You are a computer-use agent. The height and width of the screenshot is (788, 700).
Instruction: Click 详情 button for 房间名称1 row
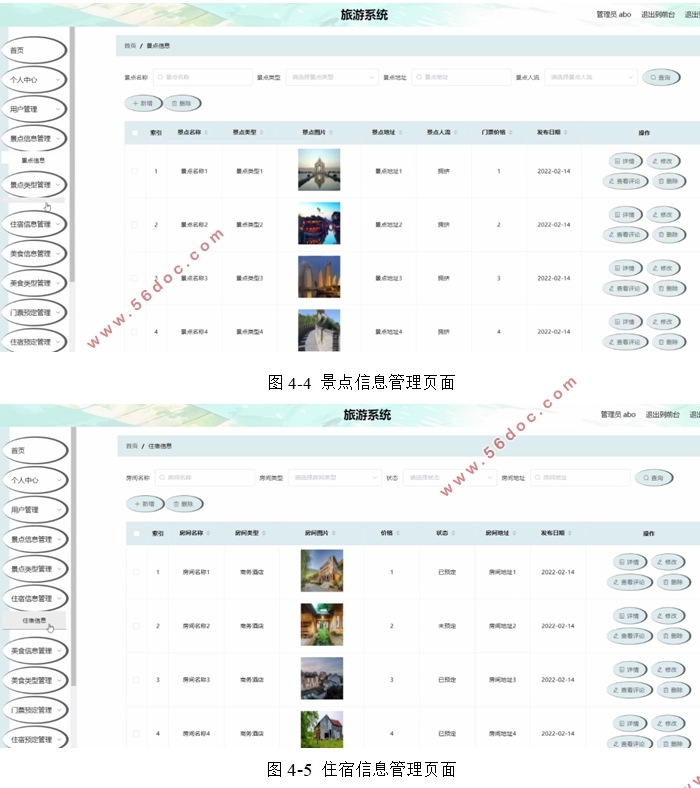(x=629, y=562)
